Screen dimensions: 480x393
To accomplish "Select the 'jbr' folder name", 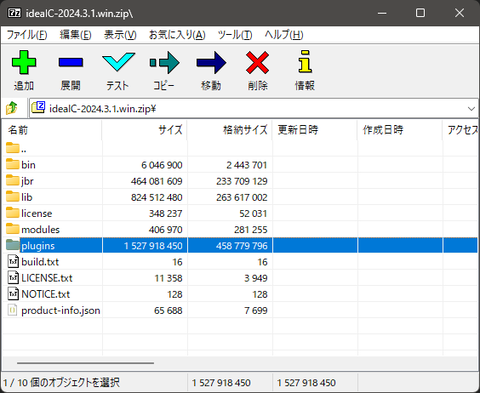I will (27, 181).
